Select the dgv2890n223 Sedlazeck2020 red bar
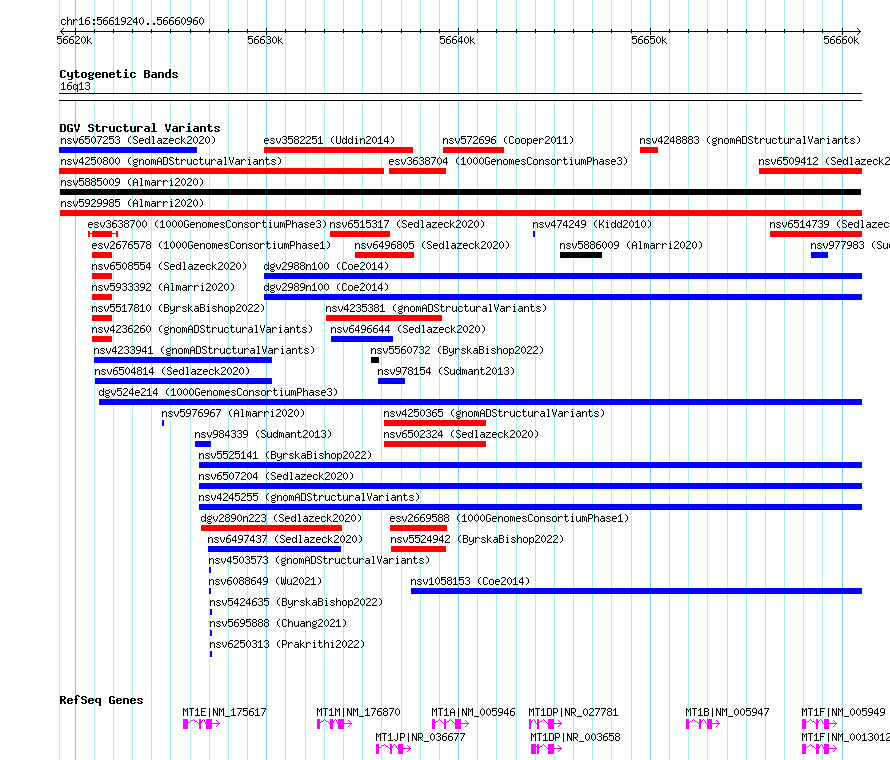Screen dimensions: 890x760 (x=271, y=528)
